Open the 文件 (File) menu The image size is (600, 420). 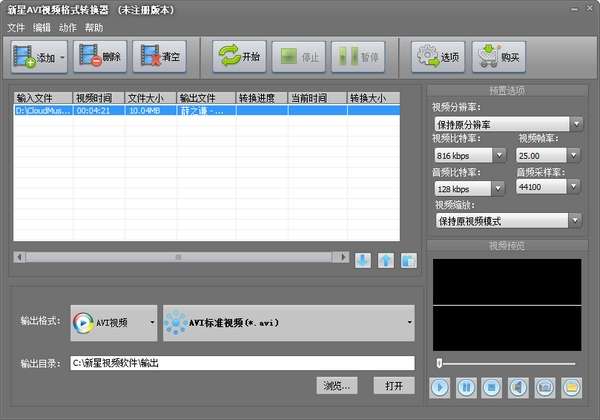(16, 27)
